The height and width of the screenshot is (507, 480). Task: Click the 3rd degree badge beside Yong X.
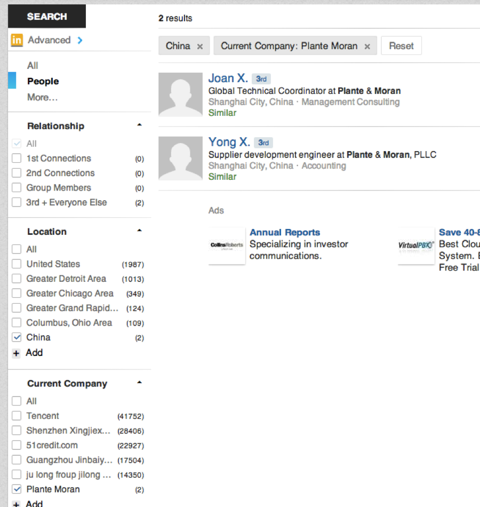tap(263, 143)
